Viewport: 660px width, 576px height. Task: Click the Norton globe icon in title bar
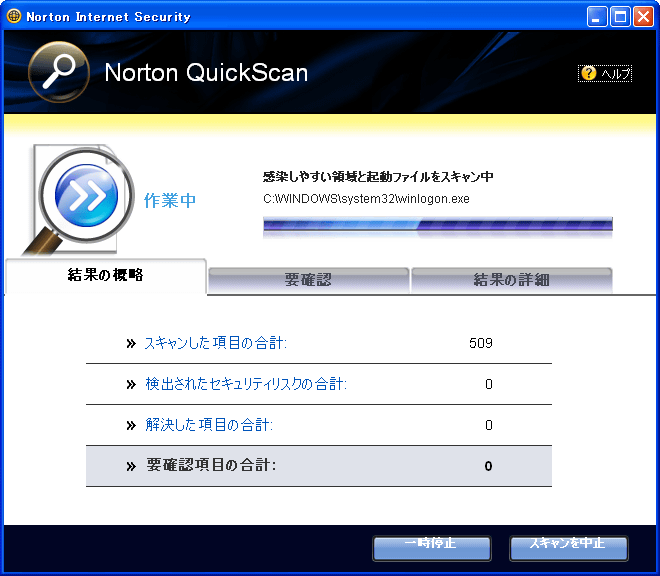[13, 16]
